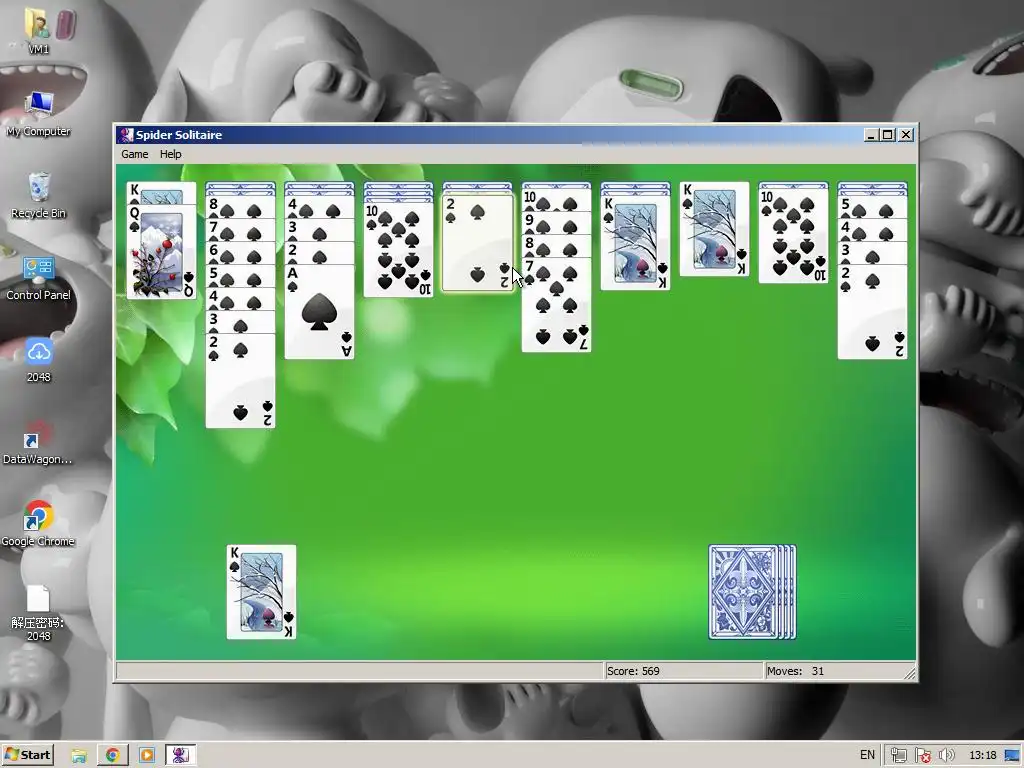This screenshot has width=1024, height=768.
Task: Pick the 6 of spades card
Action: (240, 252)
